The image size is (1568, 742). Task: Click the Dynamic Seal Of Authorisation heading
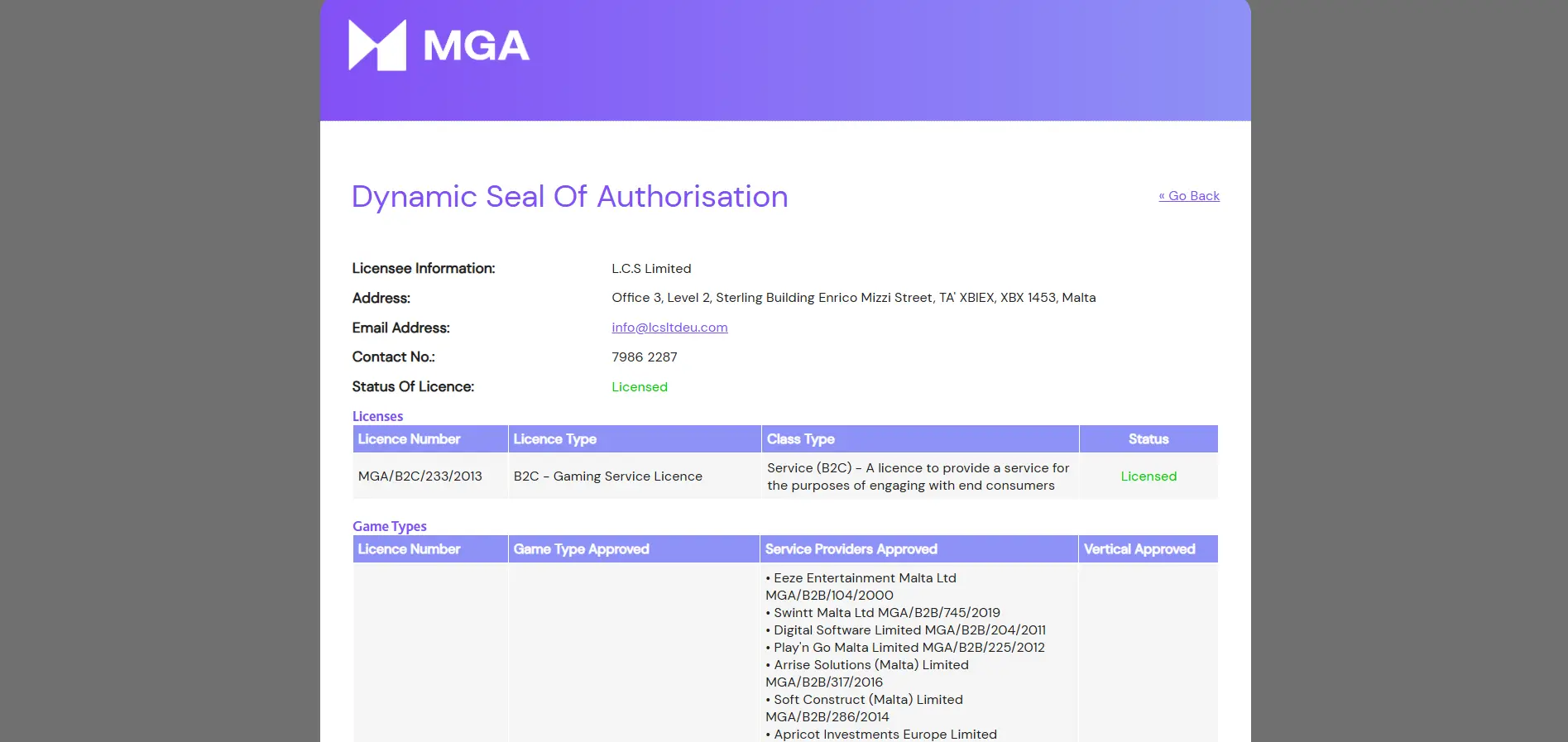tap(569, 197)
